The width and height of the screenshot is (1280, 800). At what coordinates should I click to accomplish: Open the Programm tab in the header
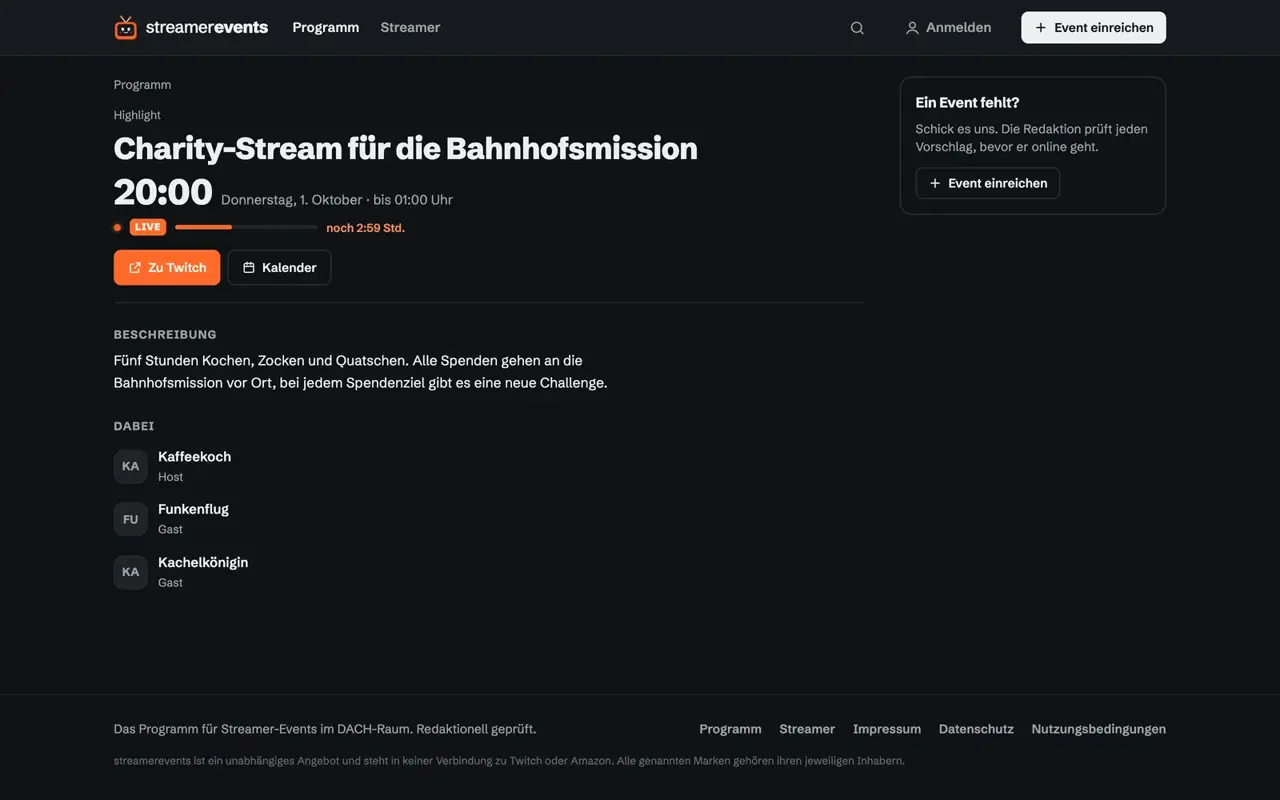click(x=326, y=28)
